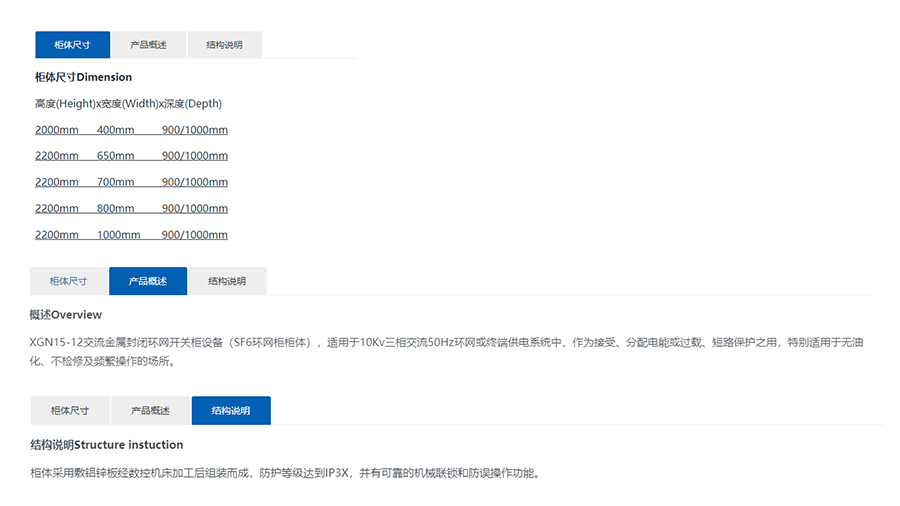This screenshot has width=900, height=506.
Task: Open 结构说明 tab above the 概述Overview section
Action: (x=227, y=282)
